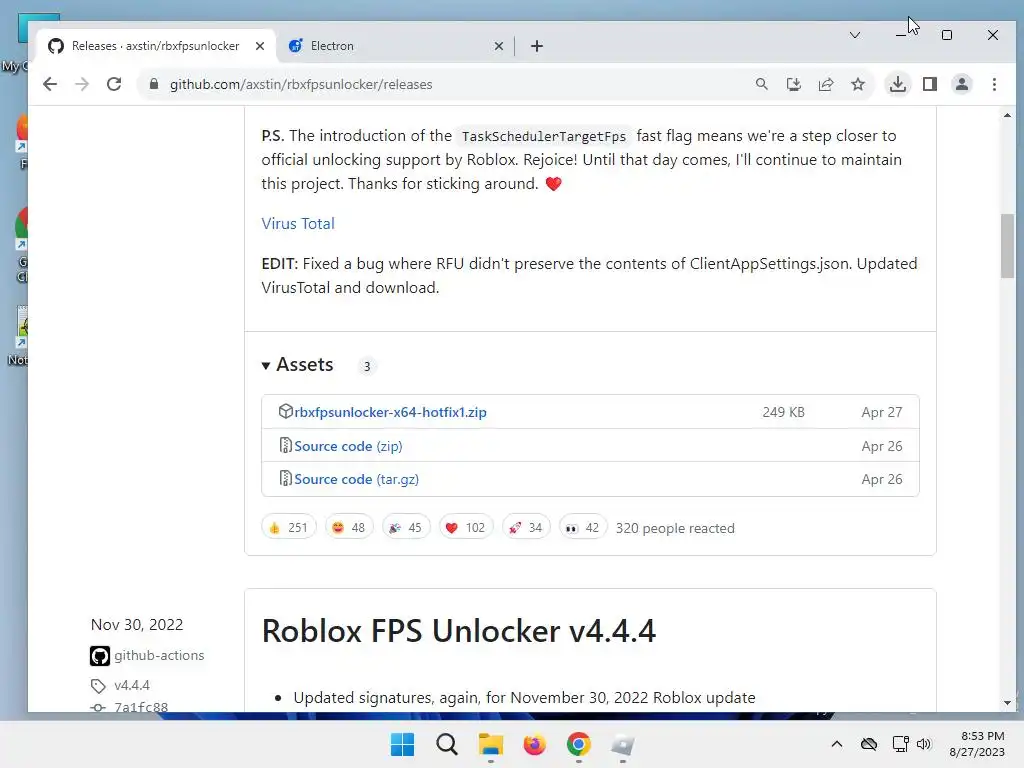Show hidden system tray icons

[837, 744]
